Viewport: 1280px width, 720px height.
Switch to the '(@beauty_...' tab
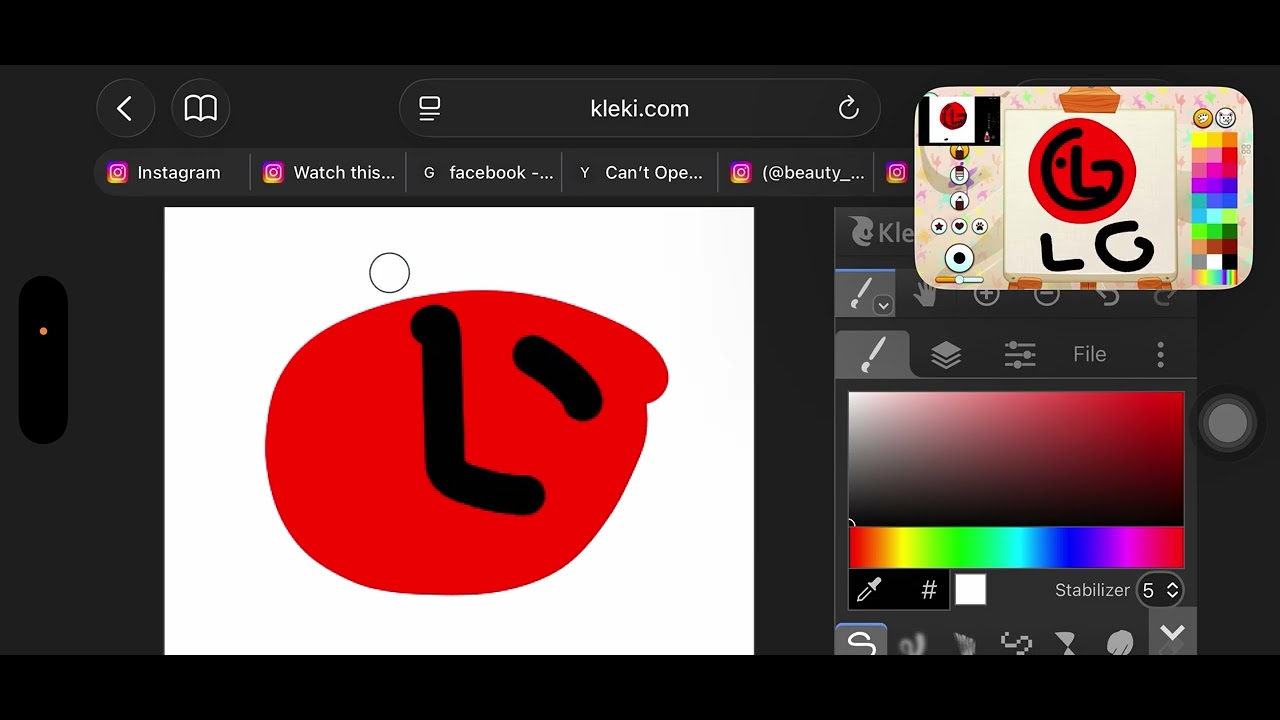click(x=798, y=173)
